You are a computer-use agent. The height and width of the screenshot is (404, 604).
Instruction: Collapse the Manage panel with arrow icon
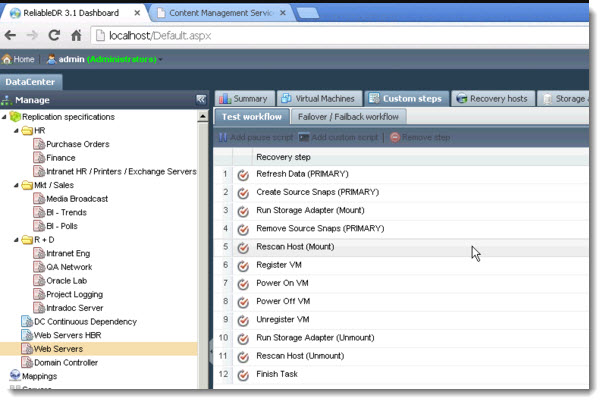pos(201,100)
